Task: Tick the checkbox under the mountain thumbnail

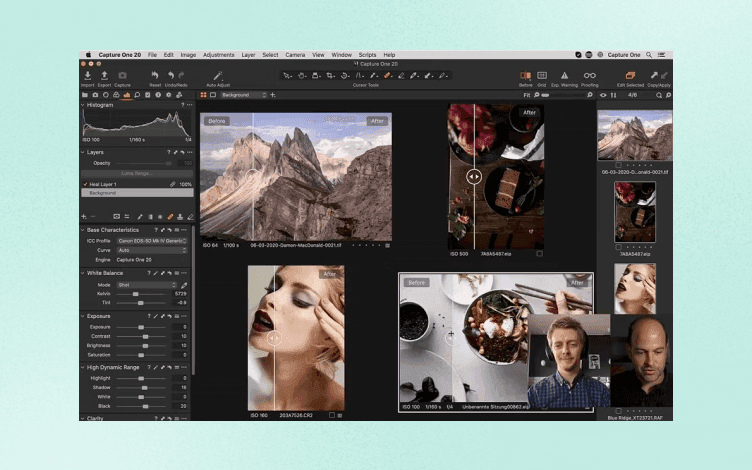Action: coord(618,164)
